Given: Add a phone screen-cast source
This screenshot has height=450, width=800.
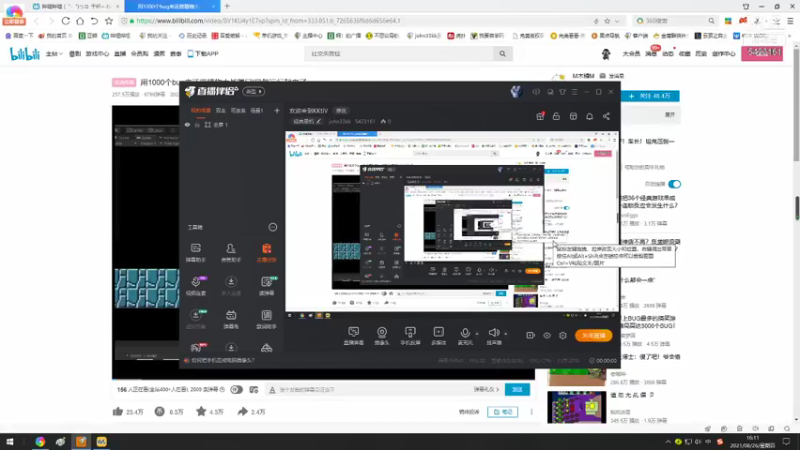Looking at the screenshot, I should click(410, 336).
